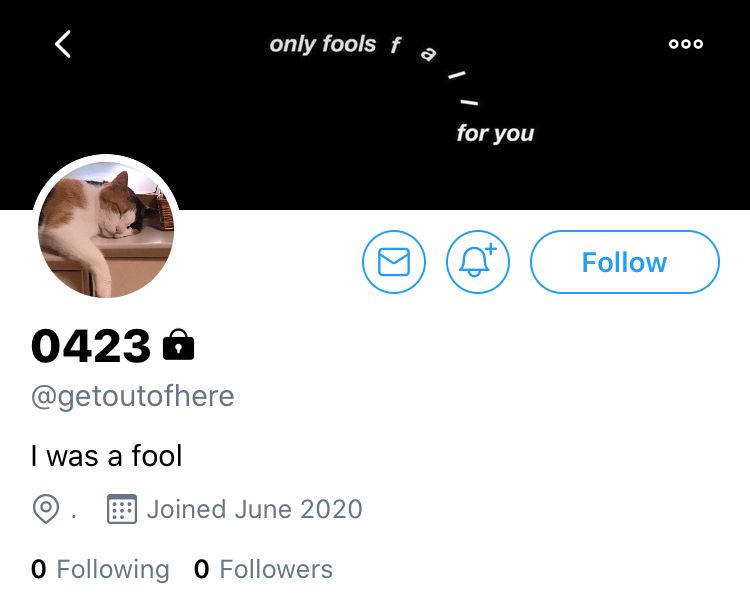Tap the 'for you' text in banner
Image resolution: width=750 pixels, height=615 pixels.
[x=495, y=133]
